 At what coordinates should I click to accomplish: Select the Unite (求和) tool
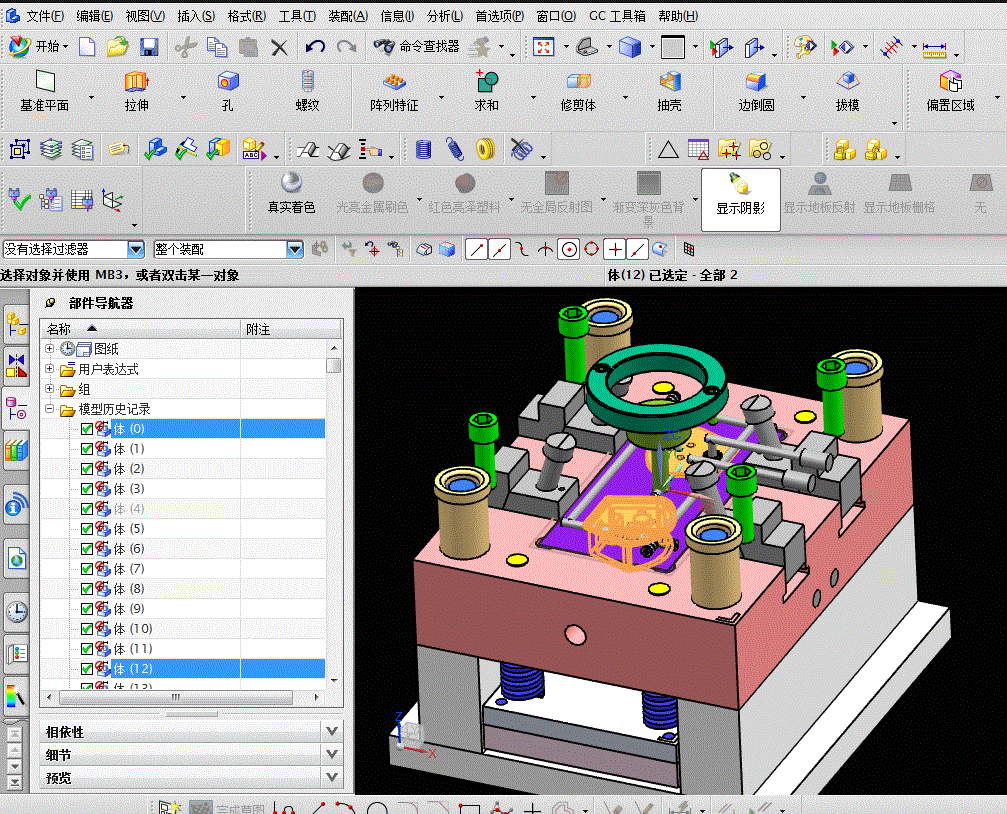pyautogui.click(x=486, y=91)
